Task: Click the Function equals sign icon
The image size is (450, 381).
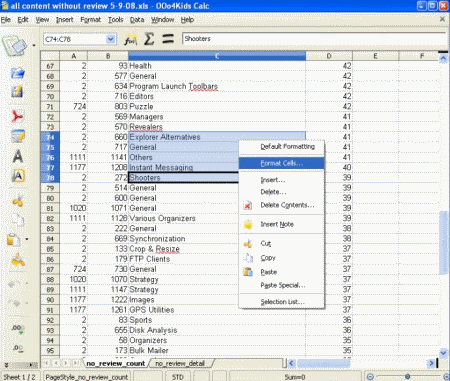Action: (168, 39)
